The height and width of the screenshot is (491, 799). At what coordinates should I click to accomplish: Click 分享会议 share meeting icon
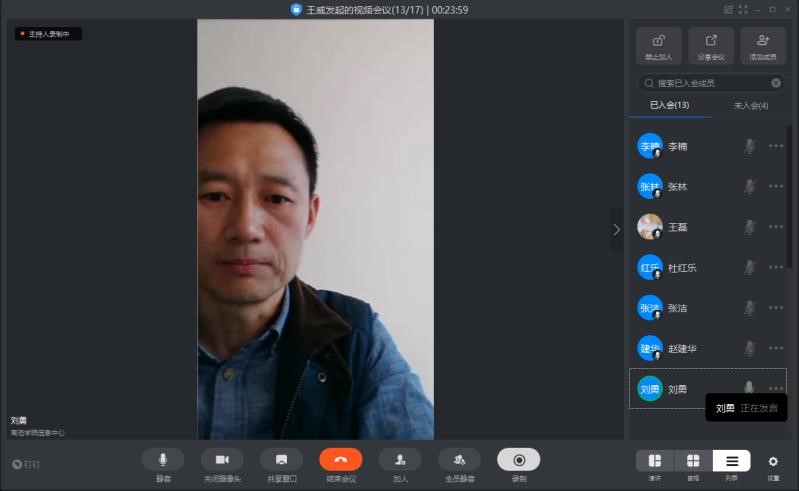coord(711,46)
